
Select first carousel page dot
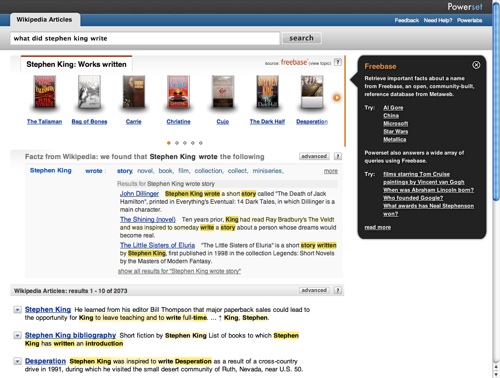click(x=169, y=143)
